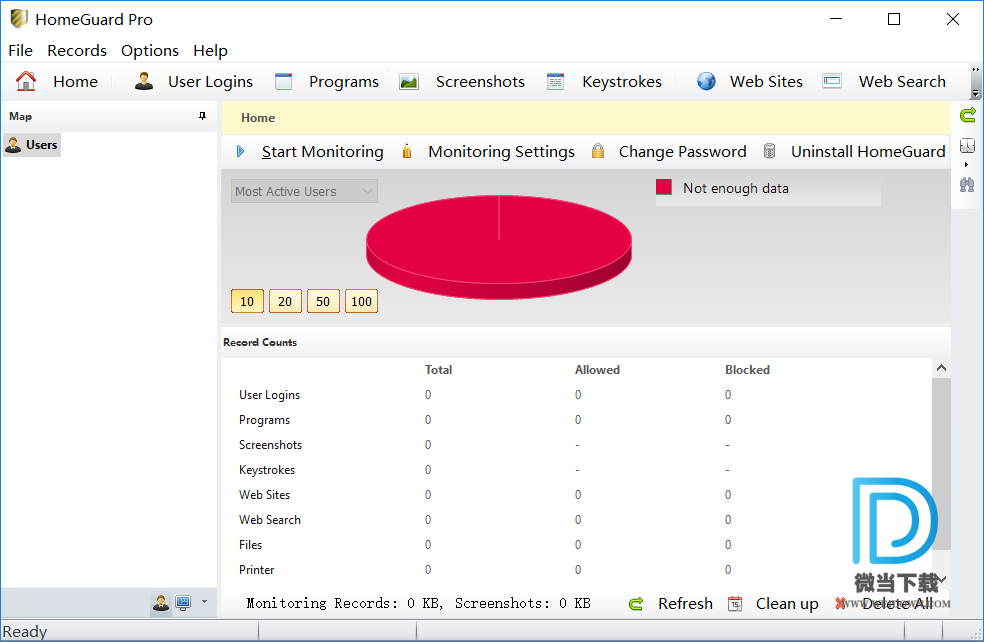Click the layout panel icon on right sidebar
Viewport: 984px width, 642px height.
(x=968, y=146)
